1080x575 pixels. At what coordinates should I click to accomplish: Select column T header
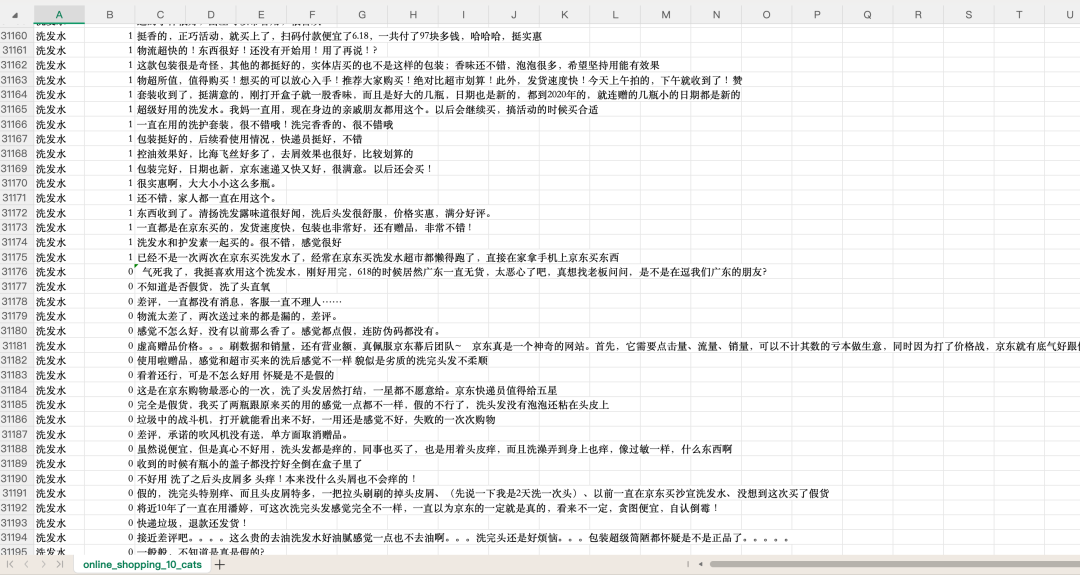pos(1019,14)
